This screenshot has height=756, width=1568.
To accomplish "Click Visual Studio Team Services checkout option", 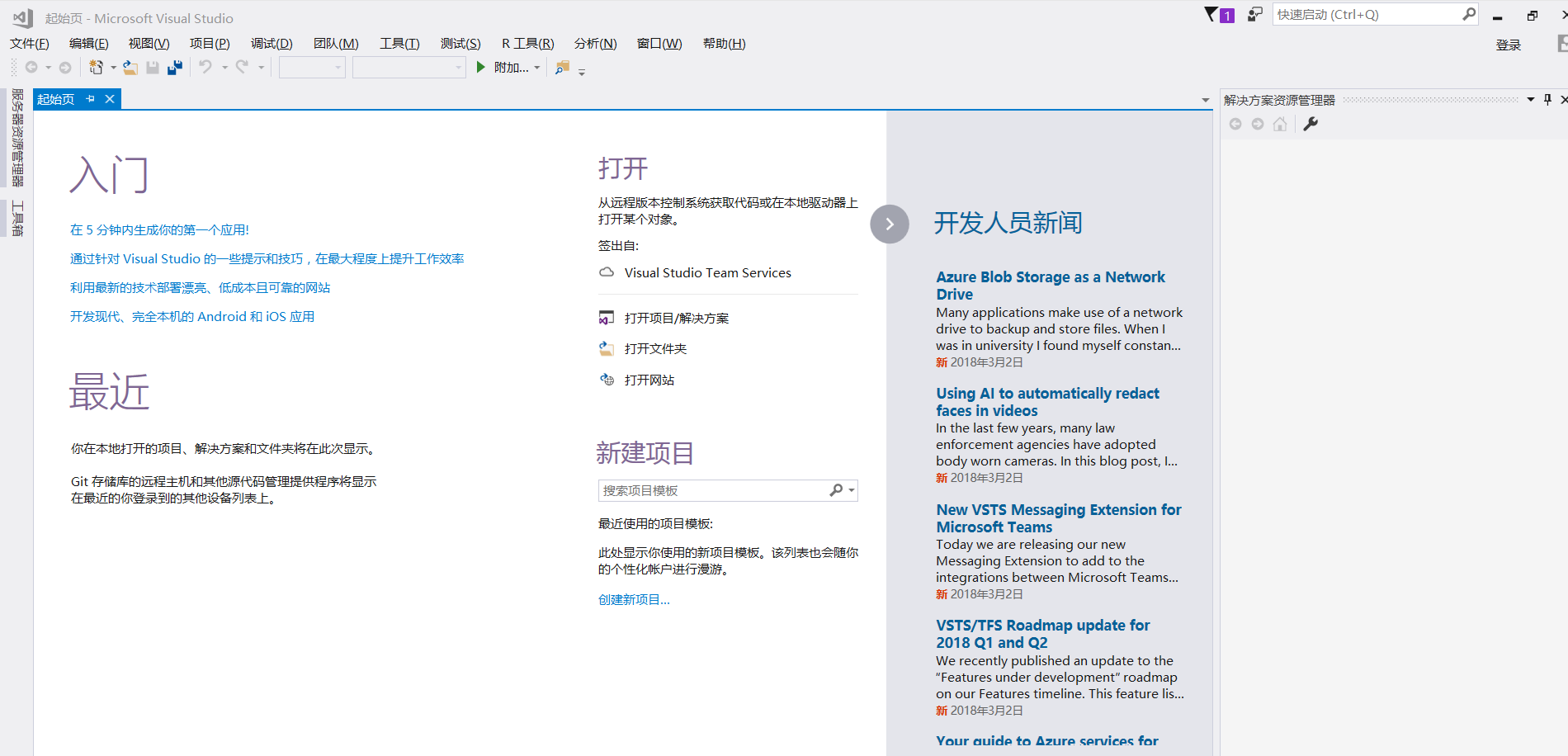I will 708,272.
